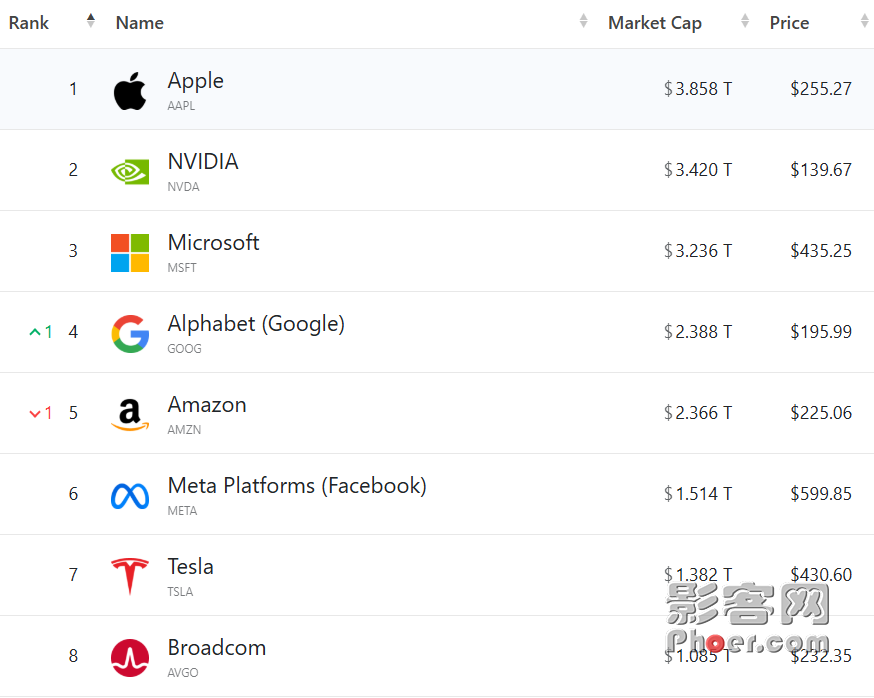Click the red Tesla logo

(x=130, y=576)
